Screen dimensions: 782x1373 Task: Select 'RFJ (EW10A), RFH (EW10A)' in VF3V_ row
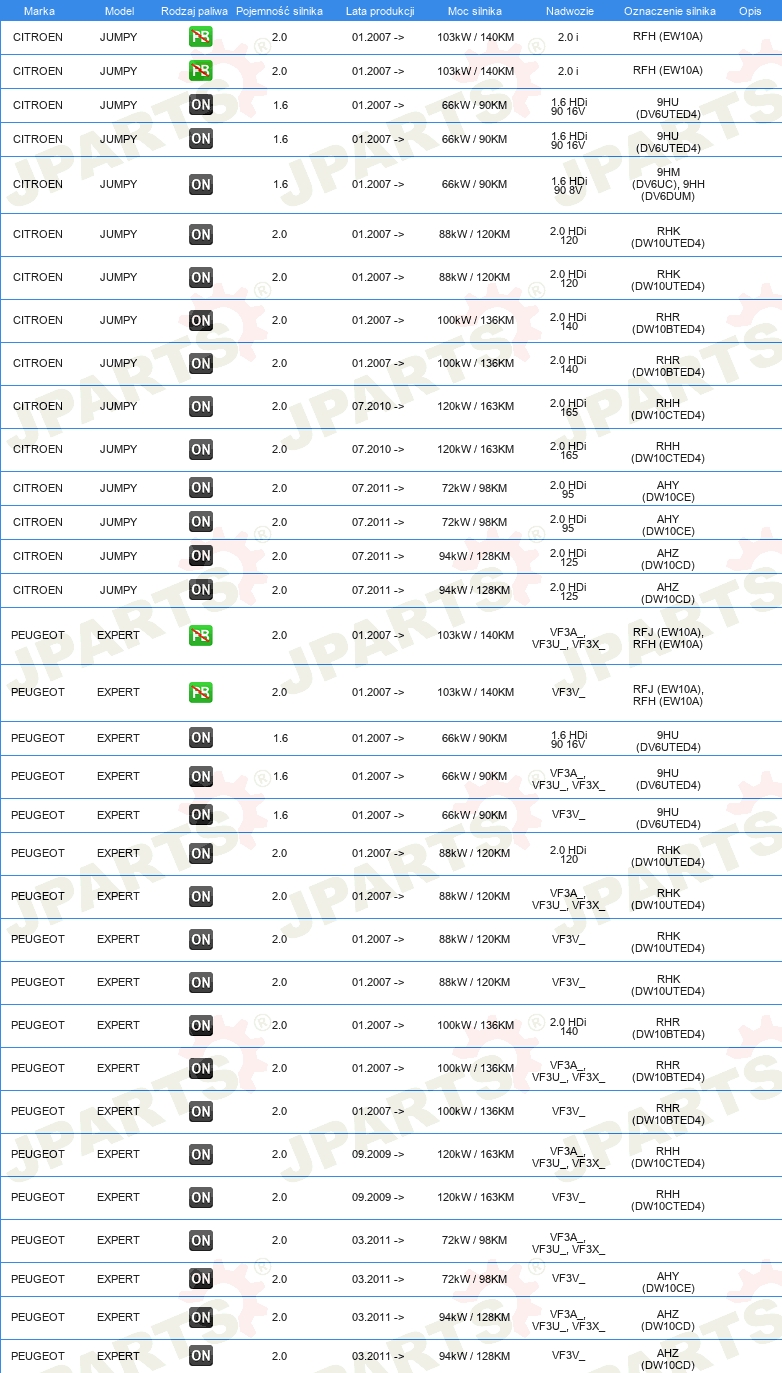pyautogui.click(x=668, y=695)
